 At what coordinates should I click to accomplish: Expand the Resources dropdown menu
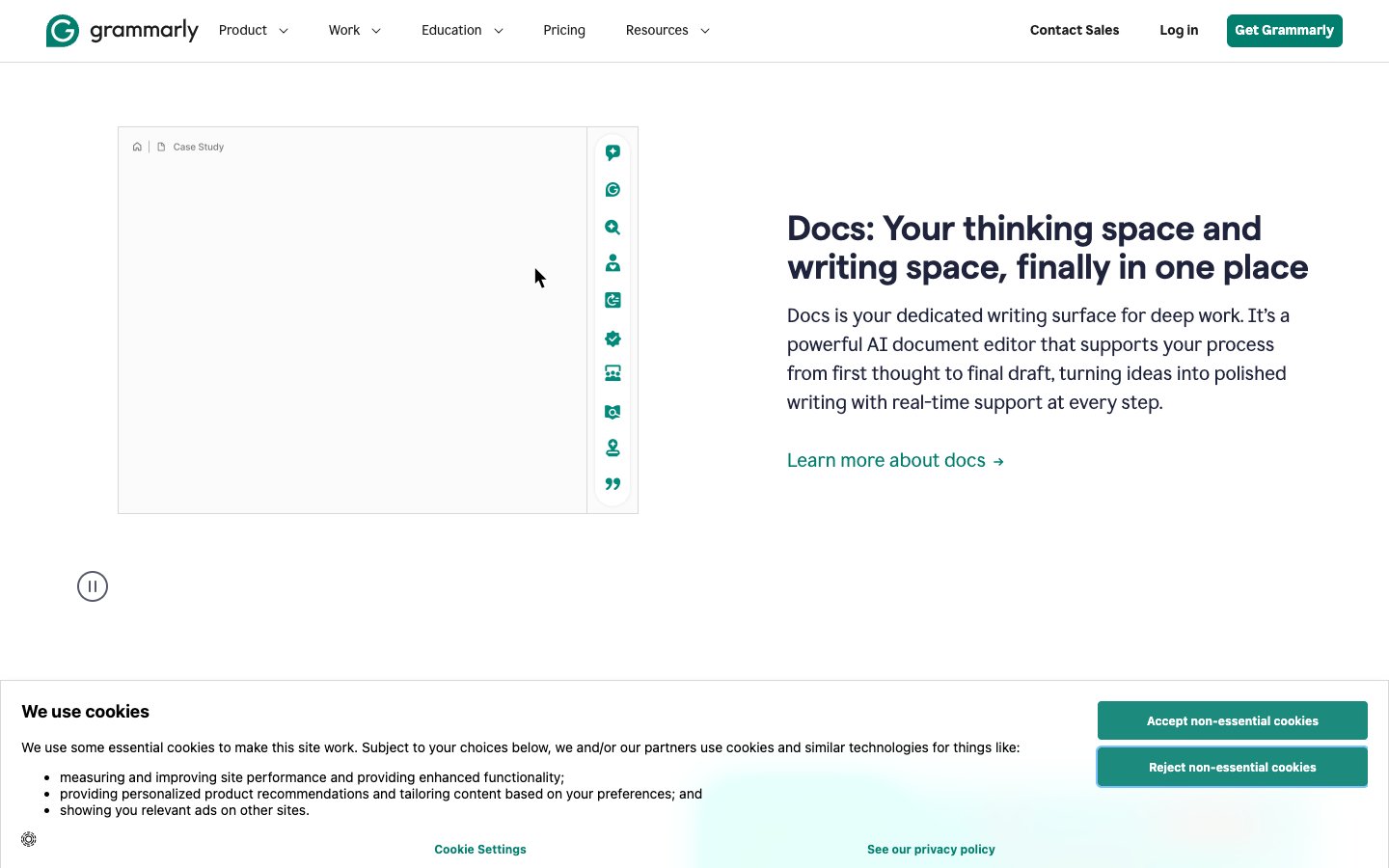pyautogui.click(x=667, y=31)
